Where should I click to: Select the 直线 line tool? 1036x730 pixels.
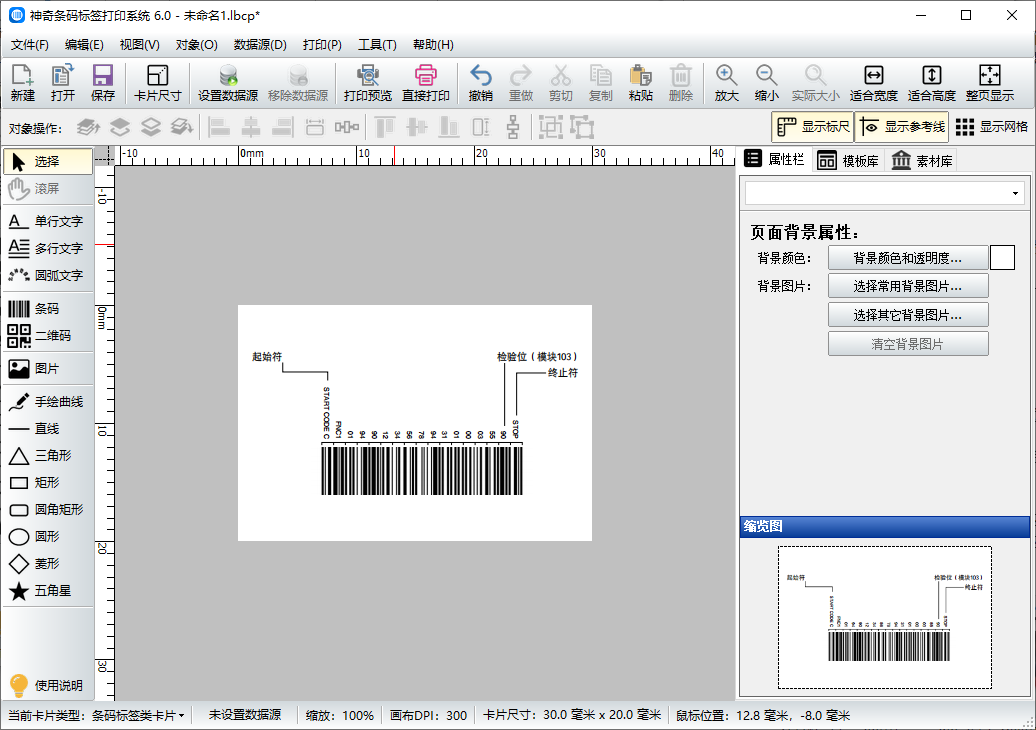(48, 429)
